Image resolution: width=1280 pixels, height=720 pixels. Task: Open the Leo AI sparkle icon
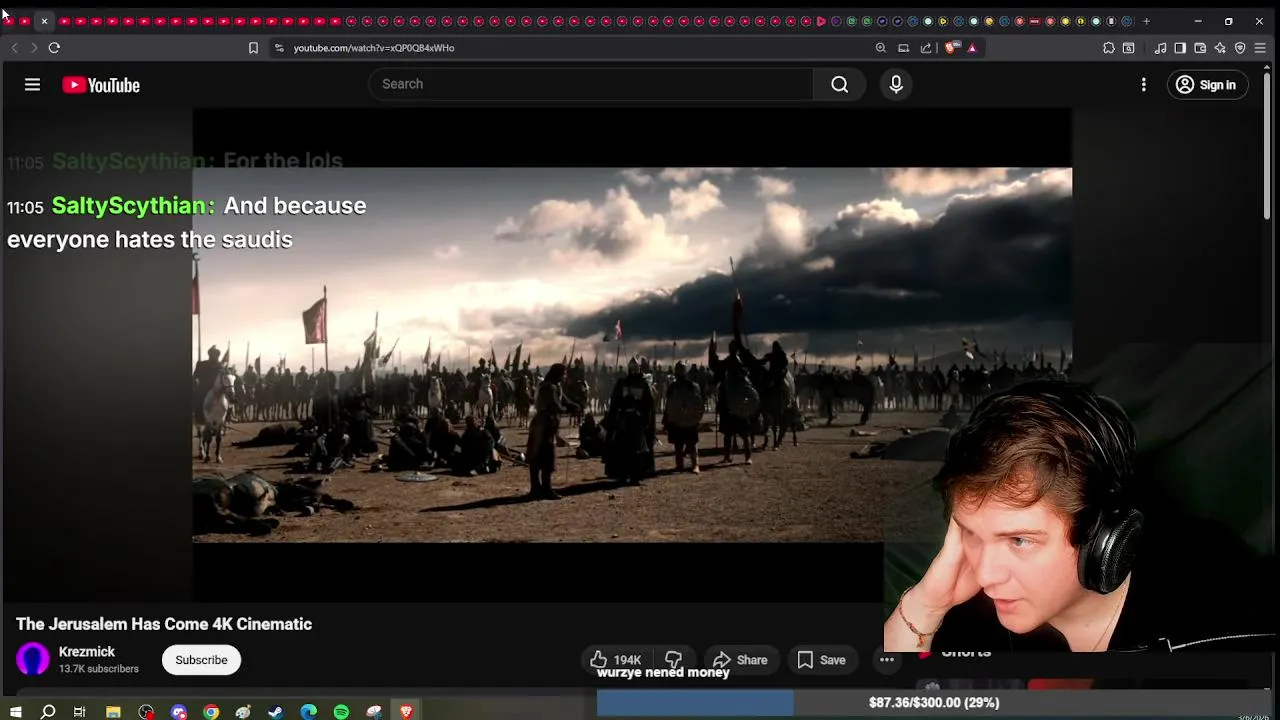coord(1220,48)
